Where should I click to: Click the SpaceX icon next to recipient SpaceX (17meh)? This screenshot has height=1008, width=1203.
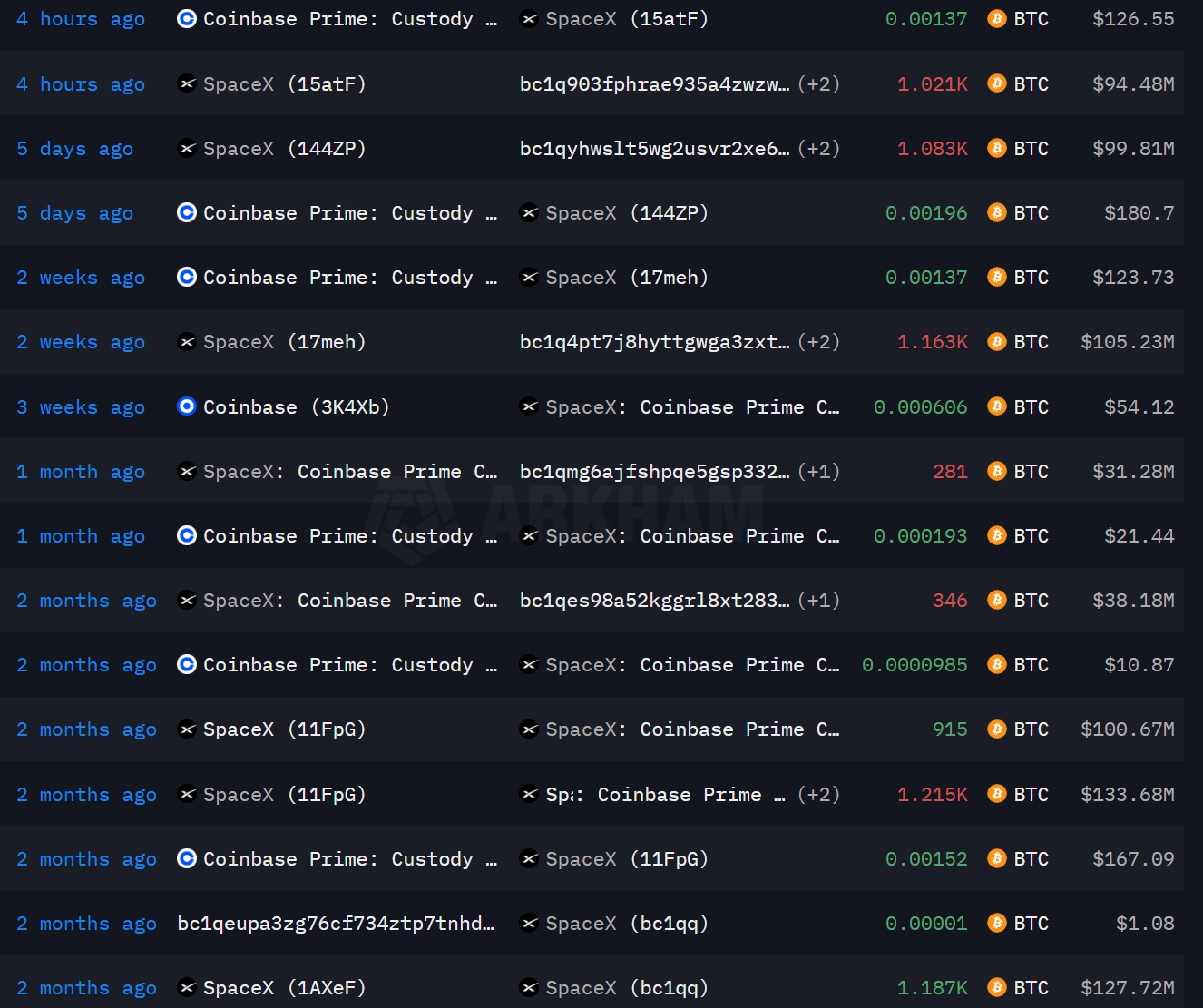click(529, 278)
